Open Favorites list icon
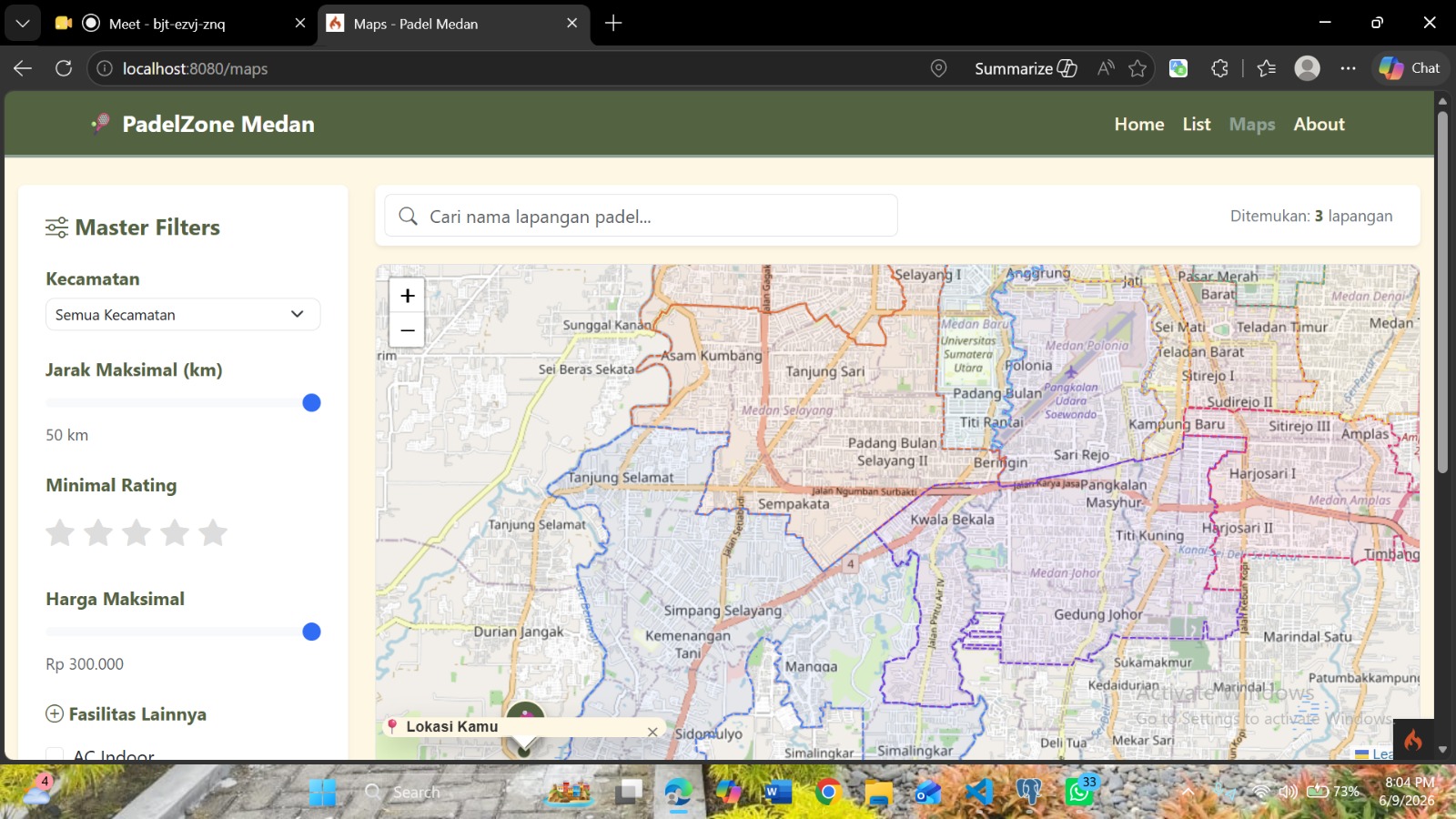 coord(1266,68)
